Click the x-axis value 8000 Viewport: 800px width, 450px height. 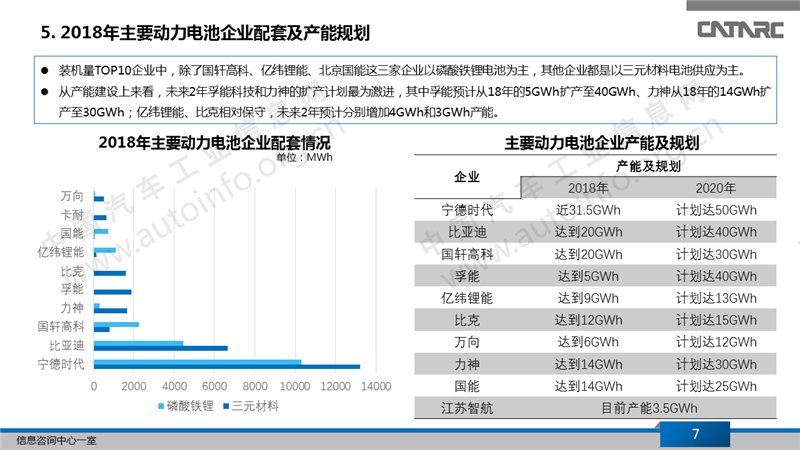(x=255, y=386)
